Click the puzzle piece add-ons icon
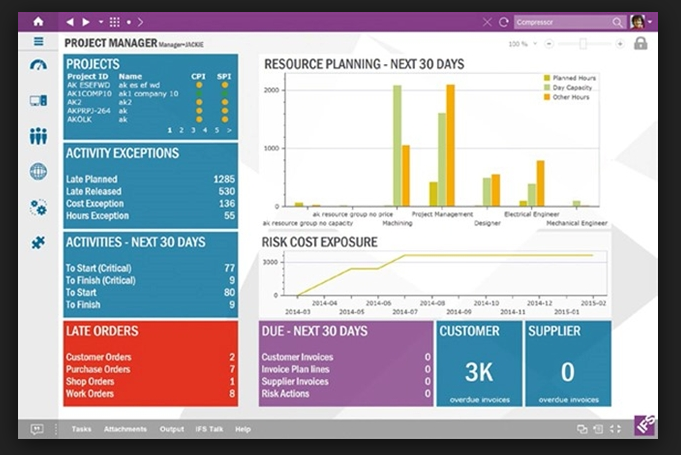The width and height of the screenshot is (681, 455). (x=38, y=242)
